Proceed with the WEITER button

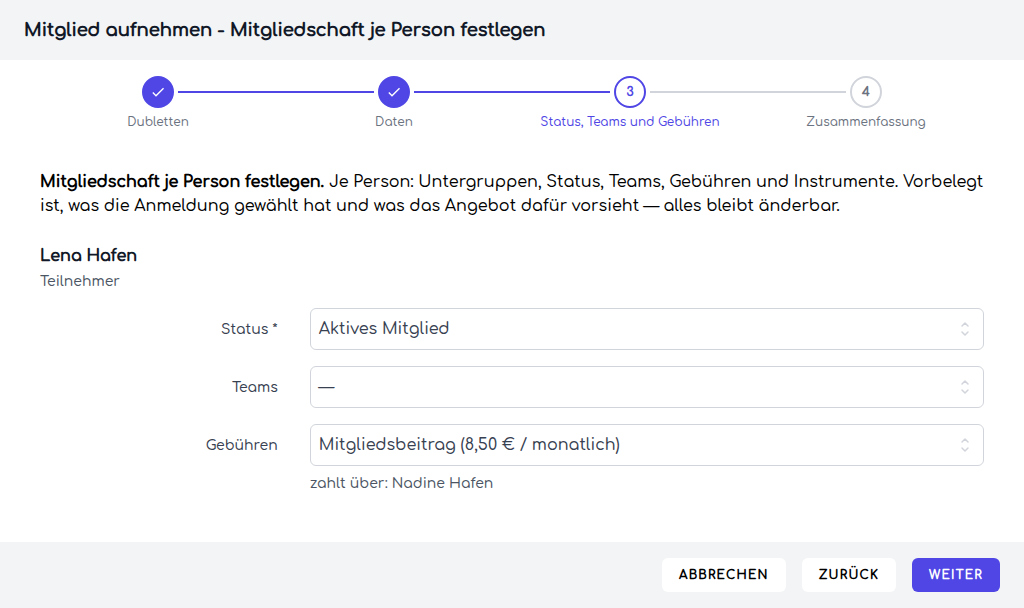click(x=955, y=575)
